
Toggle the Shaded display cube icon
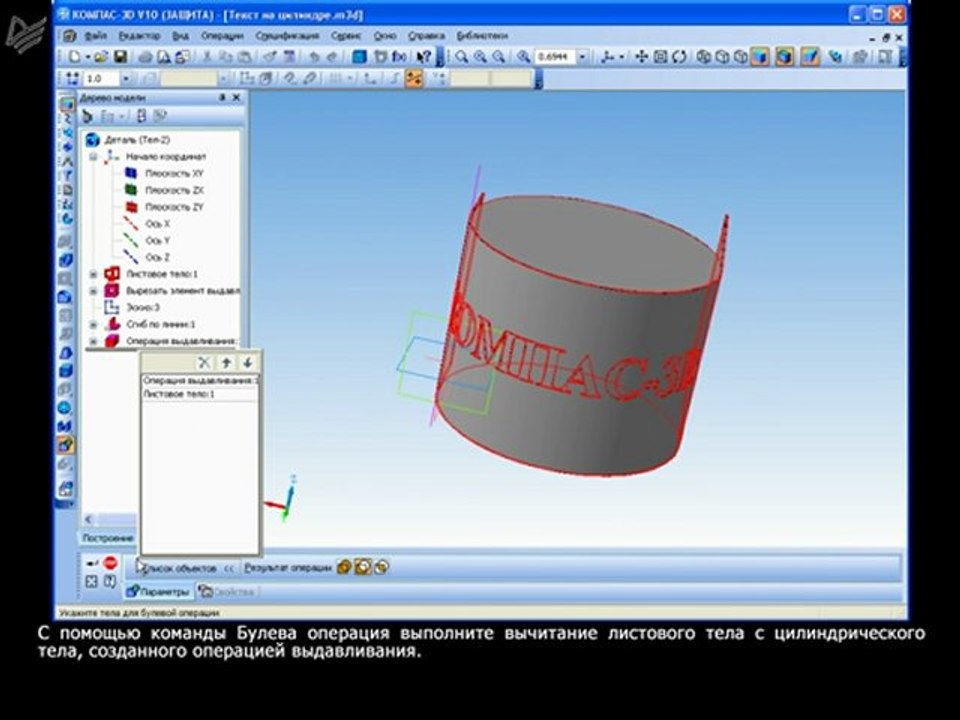point(760,57)
